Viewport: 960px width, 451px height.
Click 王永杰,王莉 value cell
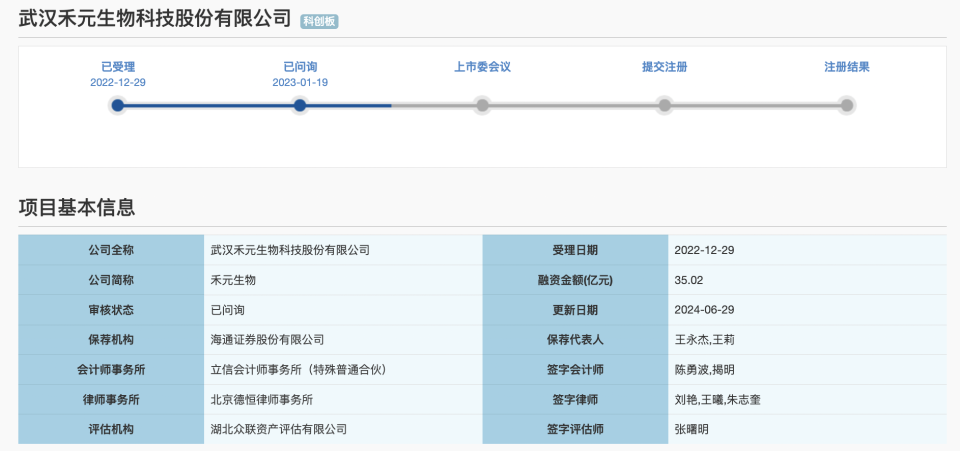(x=807, y=340)
